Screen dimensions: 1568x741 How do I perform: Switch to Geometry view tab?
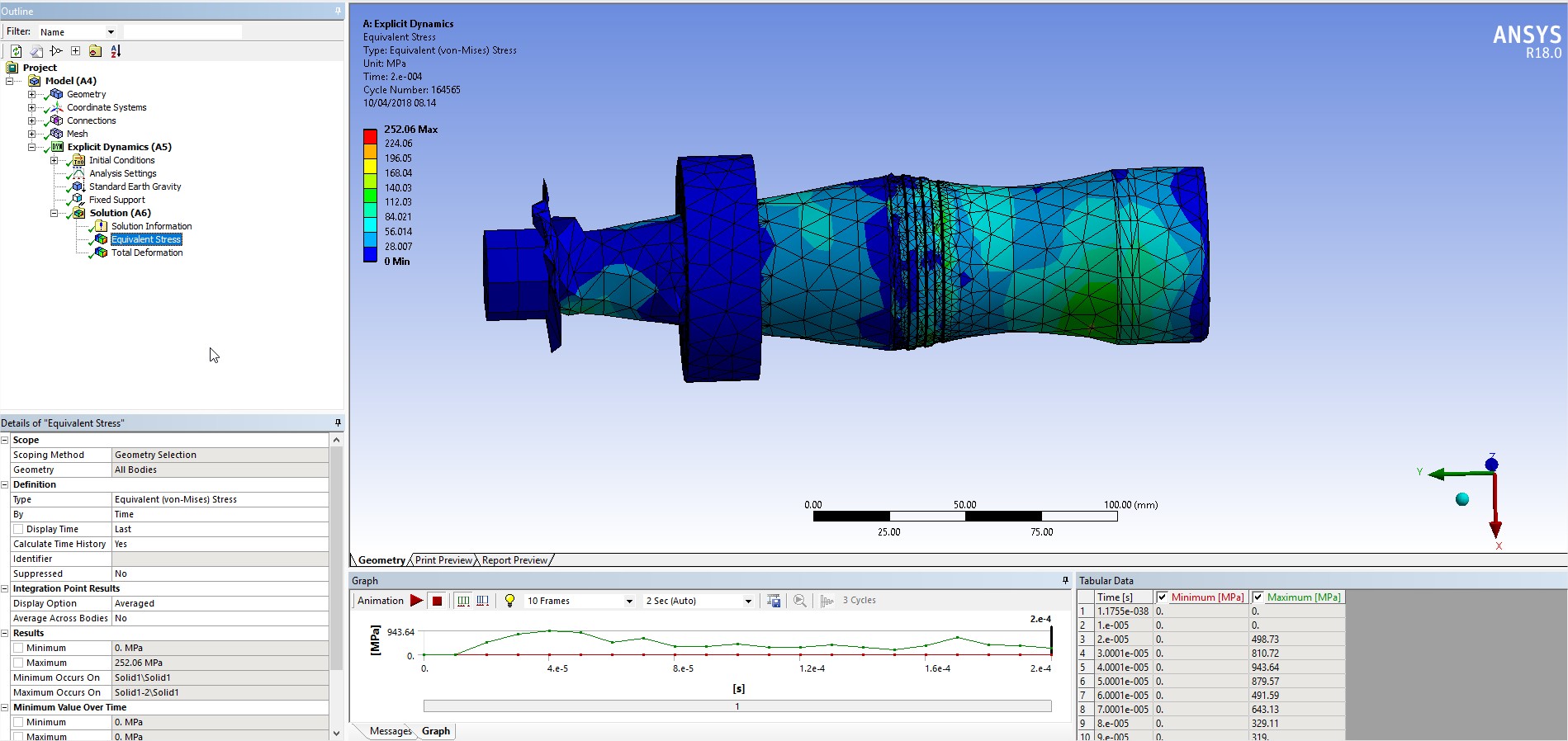click(x=381, y=560)
